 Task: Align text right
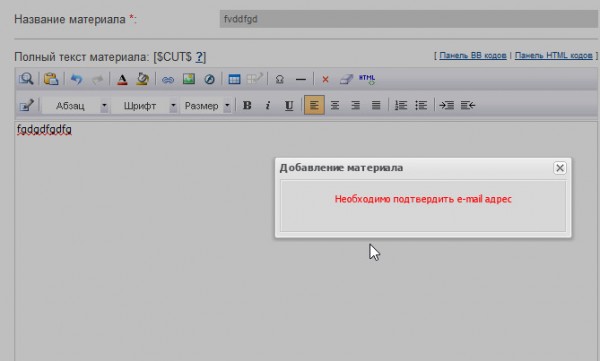pyautogui.click(x=355, y=105)
